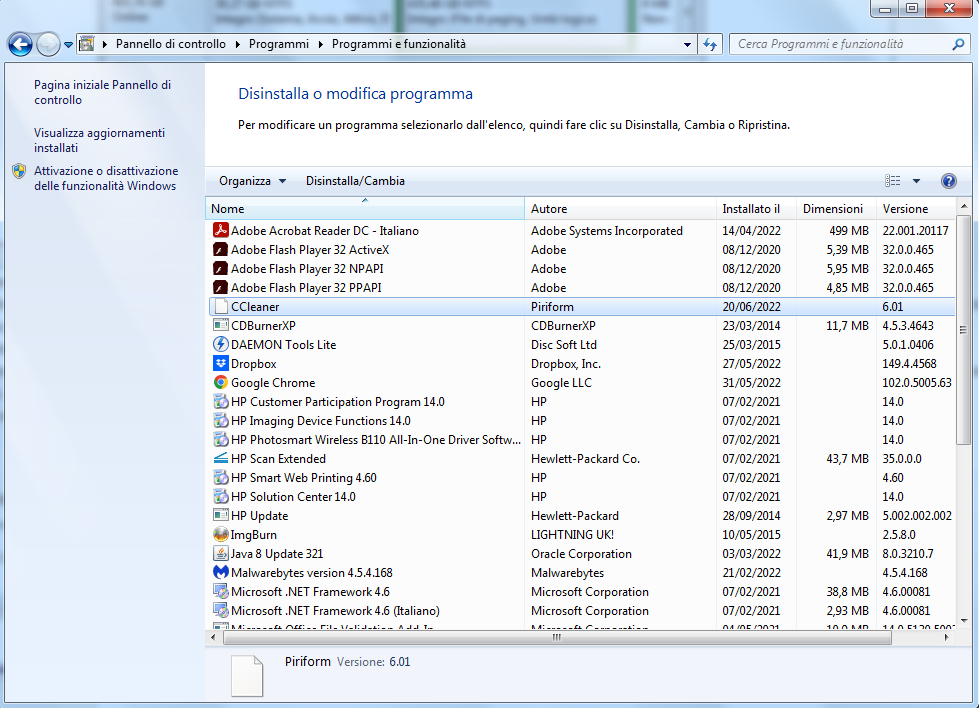Screen dimensions: 979x708
Task: Click the Adobe Flash Player 32 ActiveX icon
Action: (x=220, y=250)
